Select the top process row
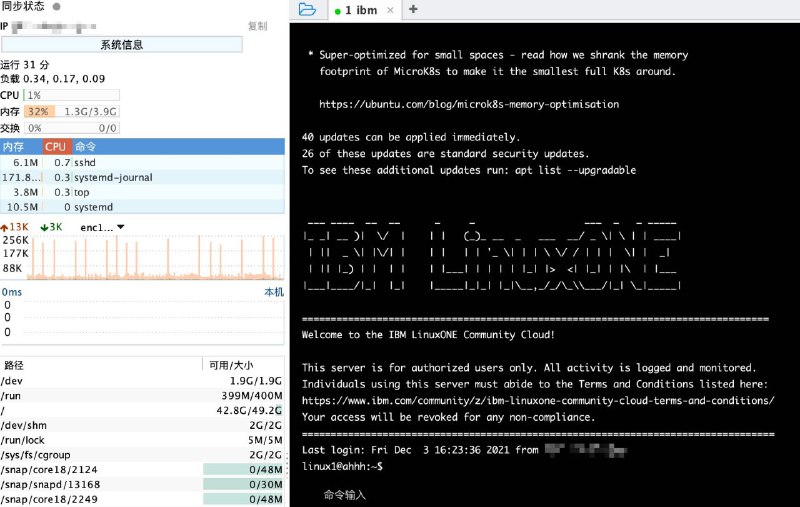This screenshot has width=800, height=507. [x=142, y=192]
